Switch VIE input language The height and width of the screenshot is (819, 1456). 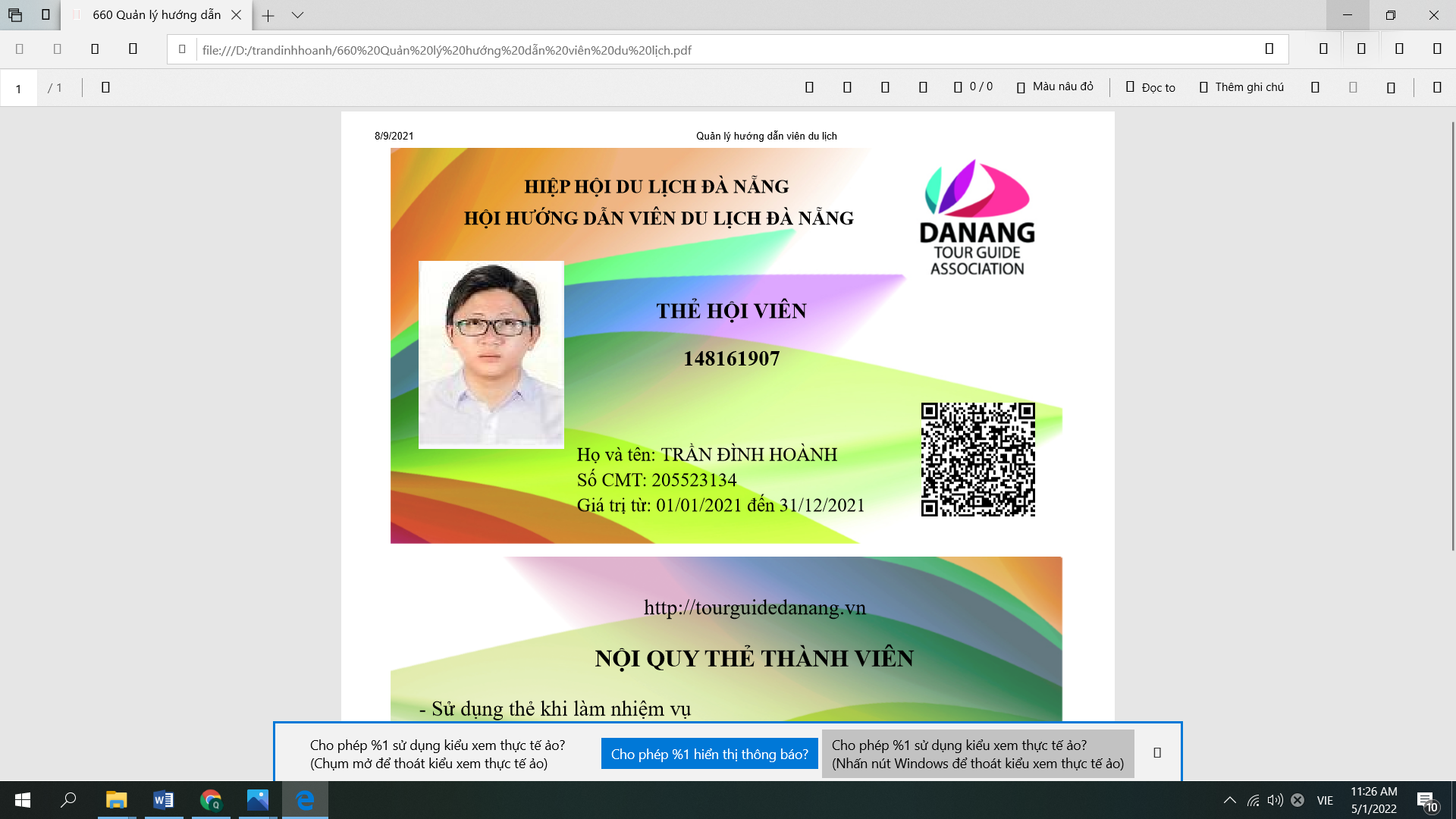tap(1325, 800)
